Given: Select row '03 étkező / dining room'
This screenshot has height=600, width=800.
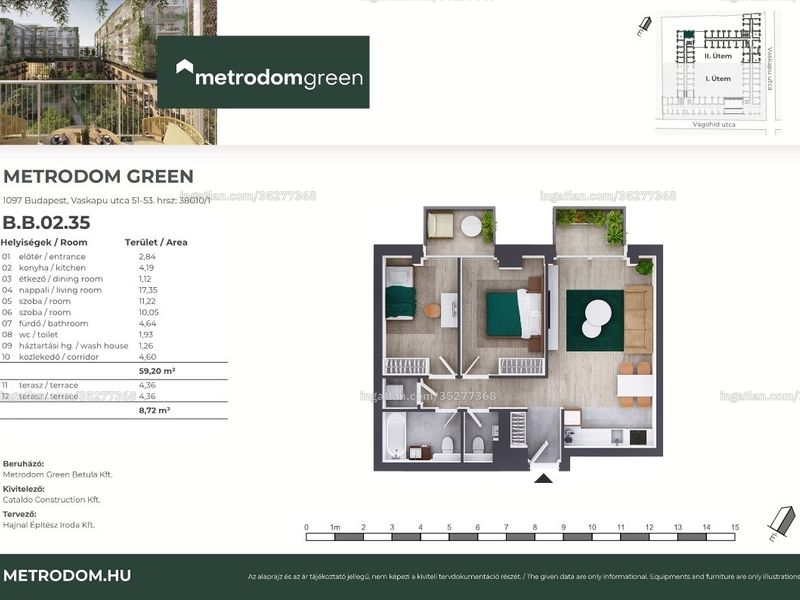Looking at the screenshot, I should click(77, 279).
